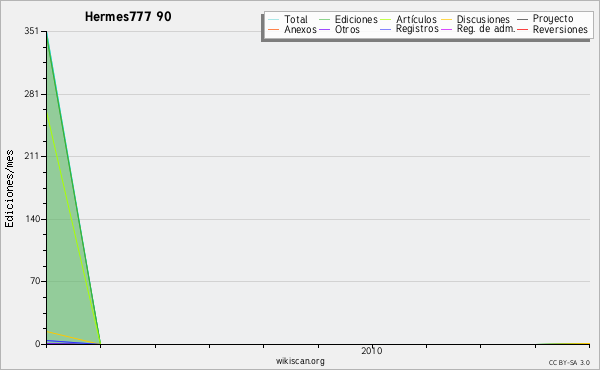Viewport: 600px width, 370px height.
Task: Select the "Ediciones" legend entry
Action: pyautogui.click(x=356, y=19)
